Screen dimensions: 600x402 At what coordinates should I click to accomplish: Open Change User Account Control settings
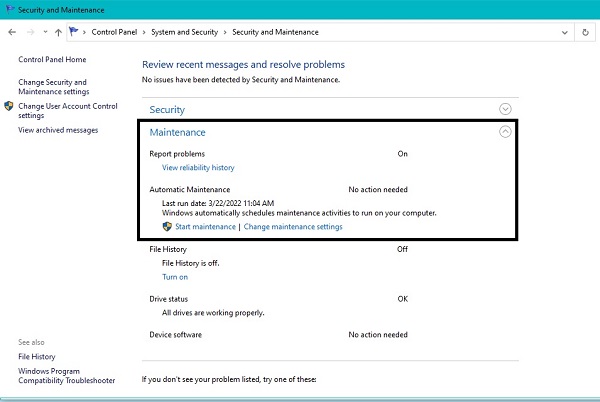click(68, 111)
